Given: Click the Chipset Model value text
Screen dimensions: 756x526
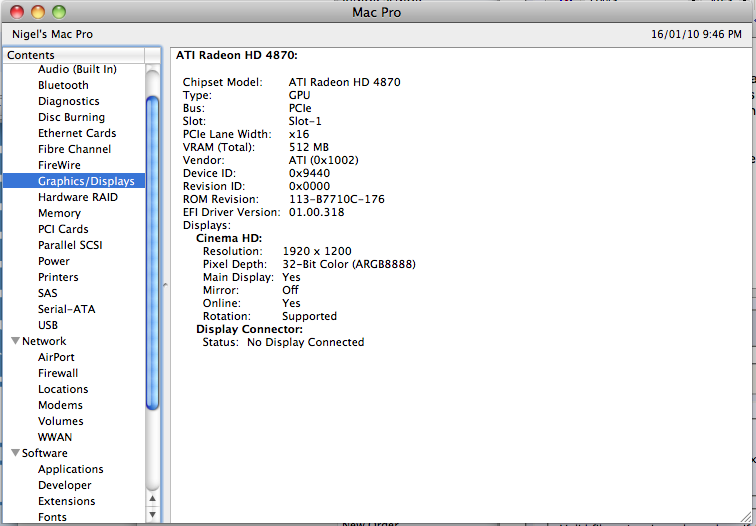Looking at the screenshot, I should 344,82.
